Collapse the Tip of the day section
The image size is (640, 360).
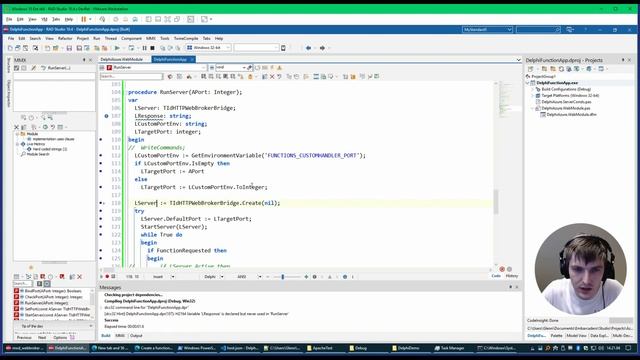coord(91,326)
